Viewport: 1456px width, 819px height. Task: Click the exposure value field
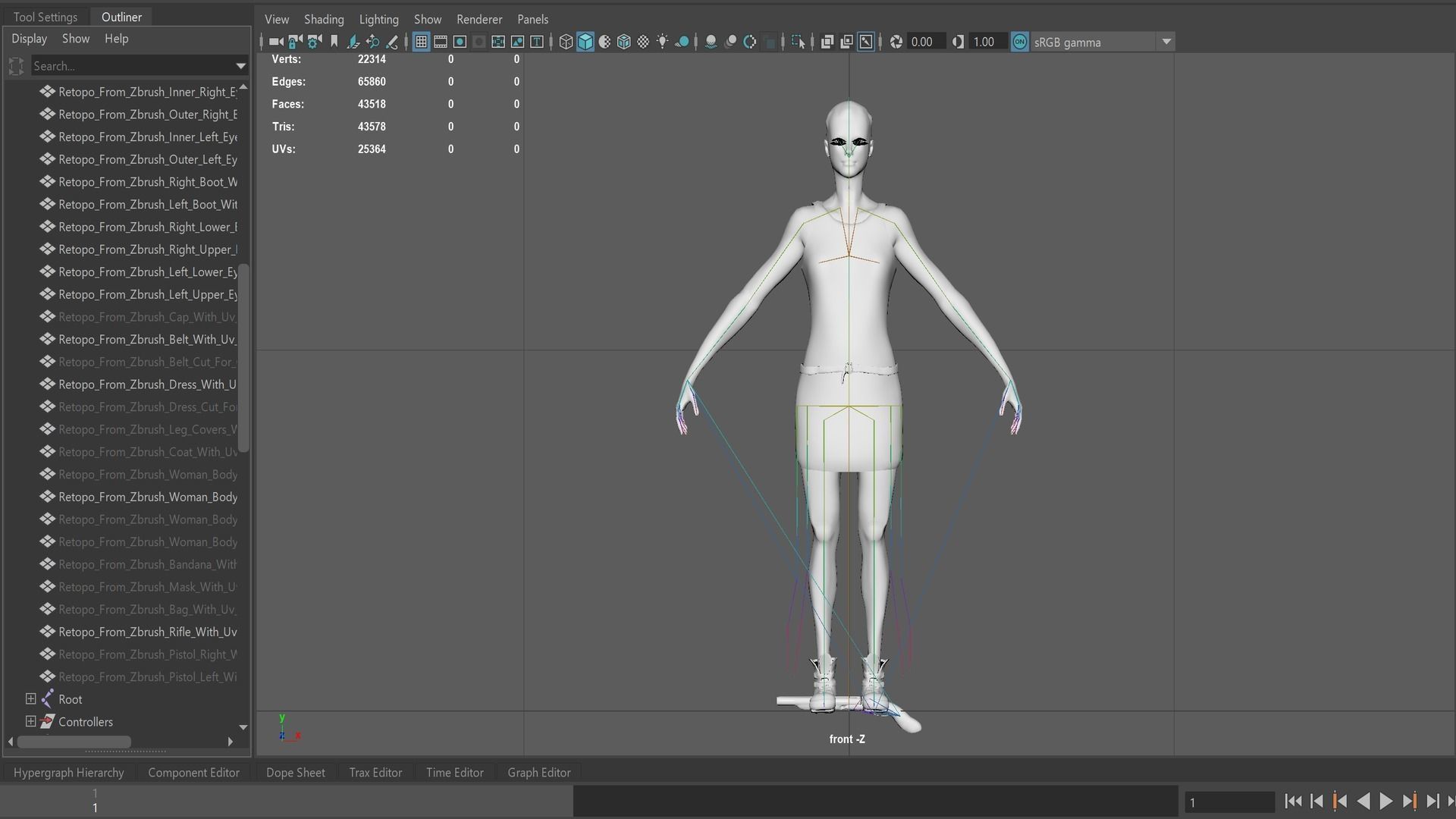922,42
